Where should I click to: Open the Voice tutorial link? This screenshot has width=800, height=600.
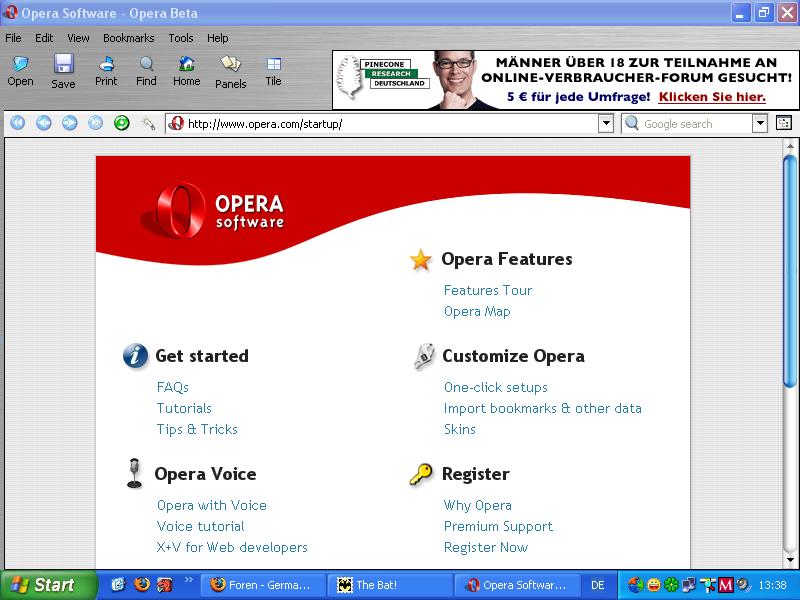201,526
